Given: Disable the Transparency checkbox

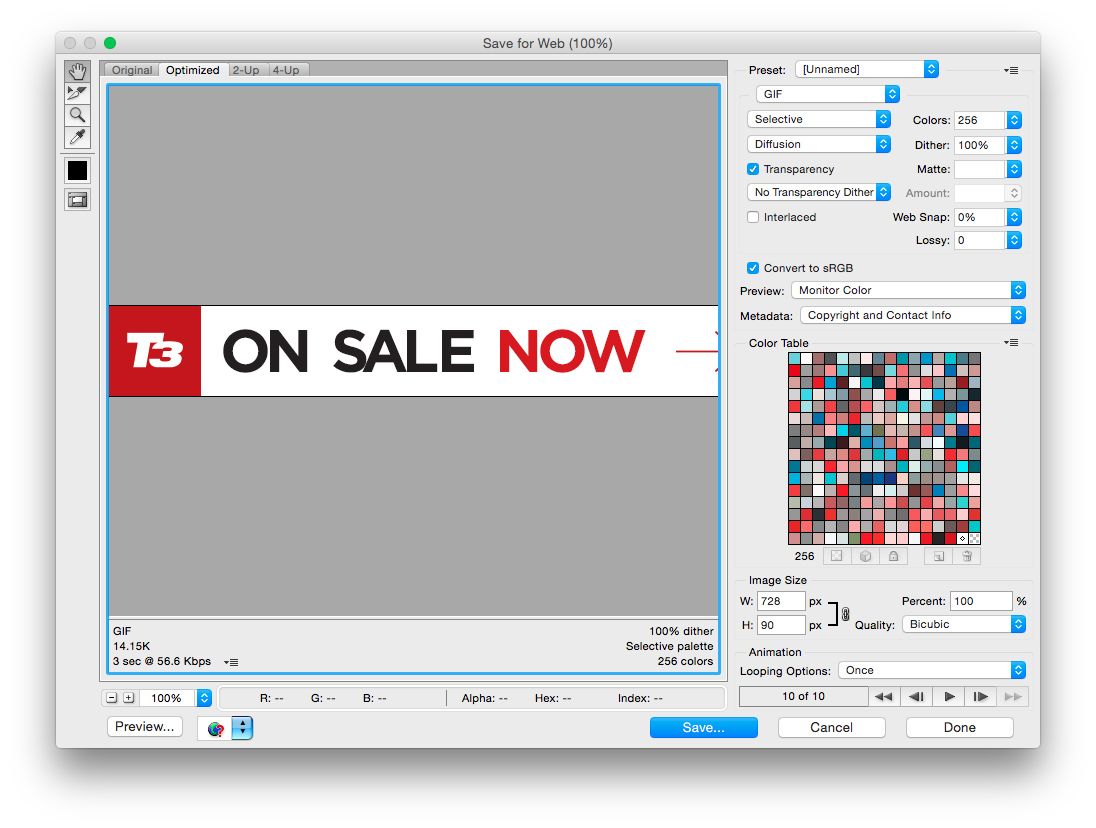Looking at the screenshot, I should tap(753, 169).
